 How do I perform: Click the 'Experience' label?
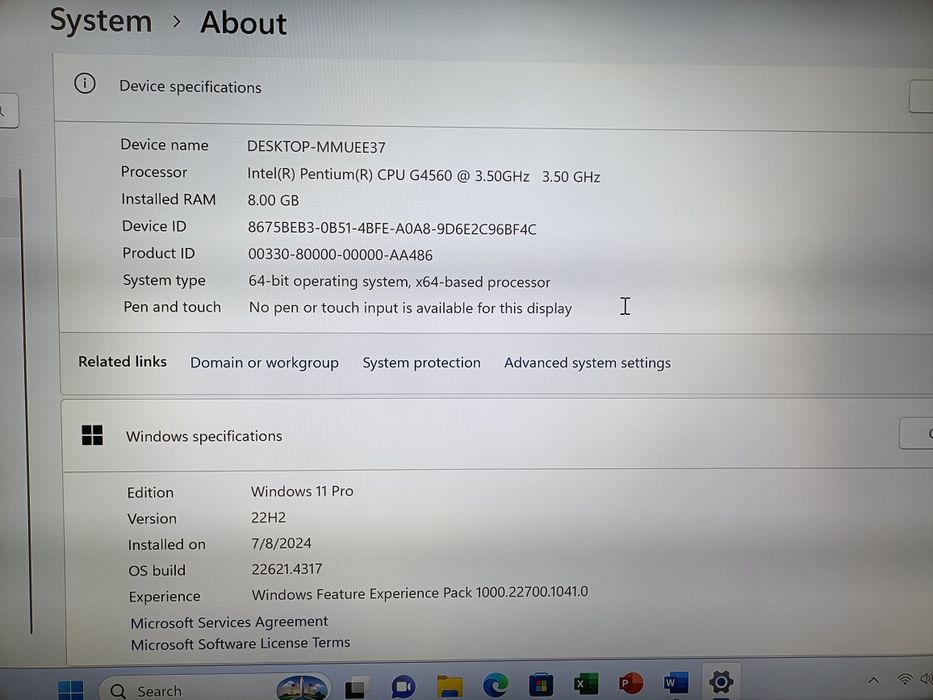[x=164, y=596]
